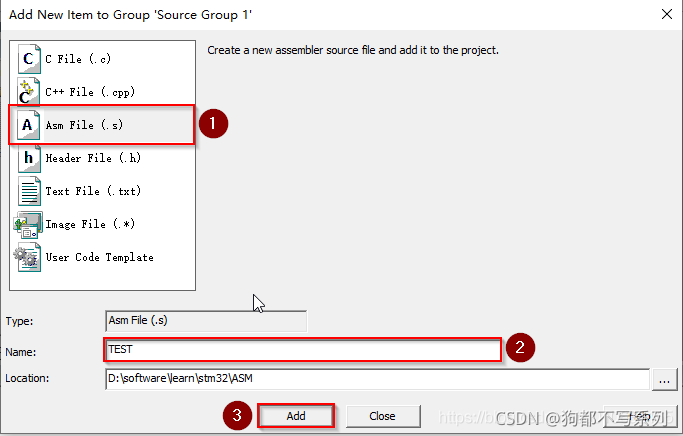Image resolution: width=683 pixels, height=436 pixels.
Task: Pick the Asm File icon
Action: coord(29,125)
